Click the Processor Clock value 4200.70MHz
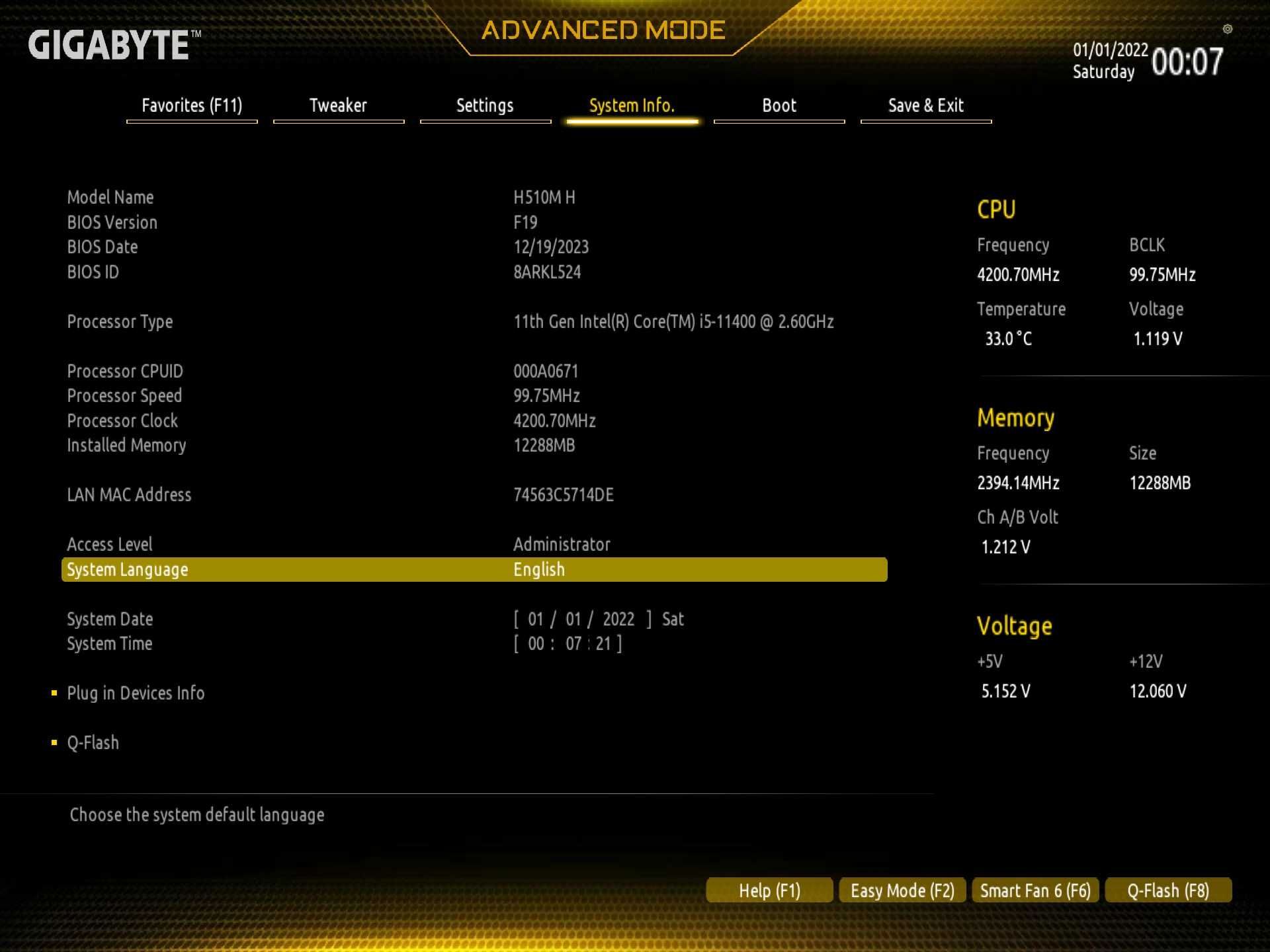 pos(554,420)
